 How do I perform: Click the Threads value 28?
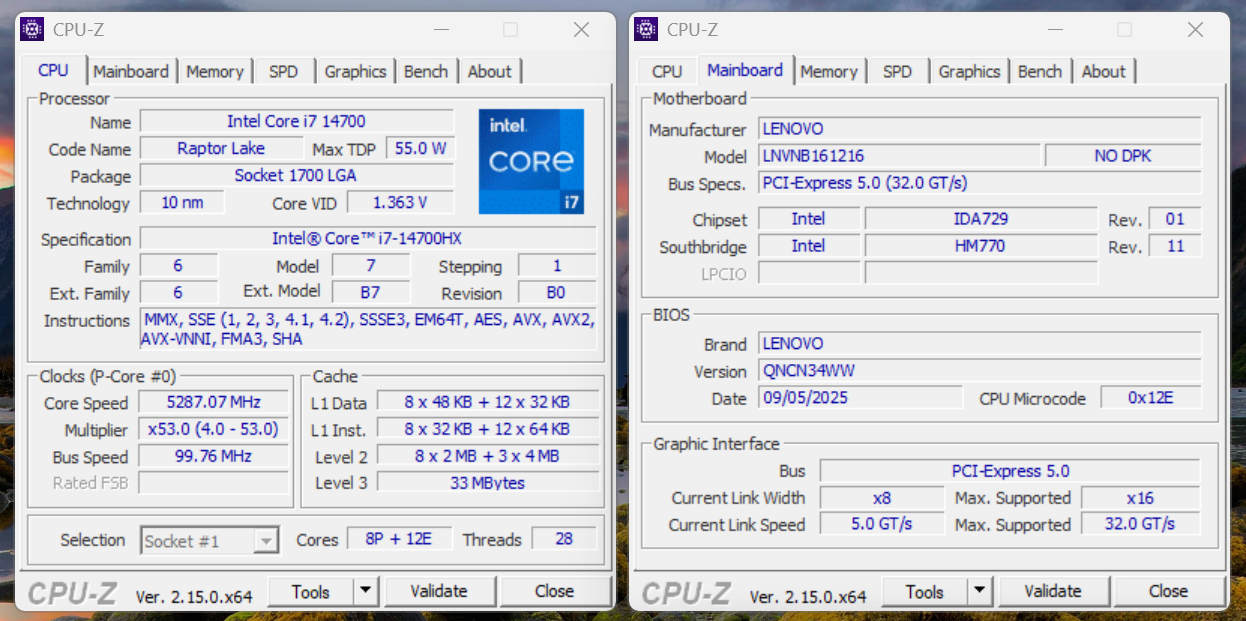[x=564, y=538]
